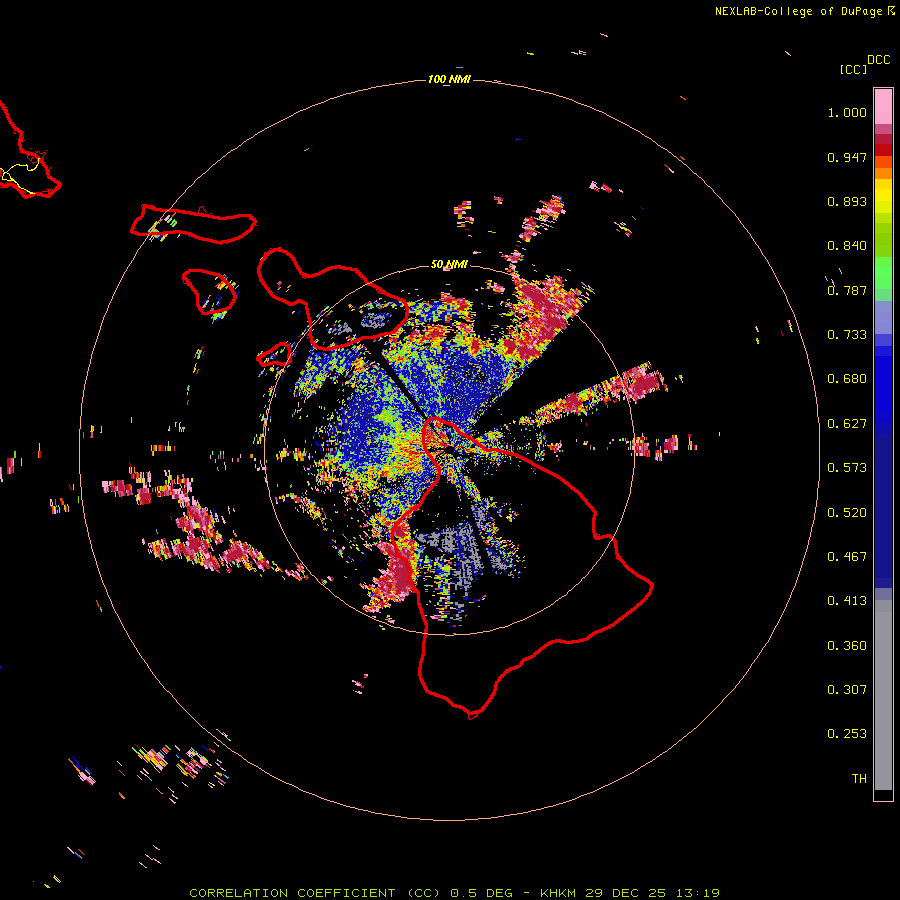
Task: Click the radar site at the beam center
Action: click(449, 449)
